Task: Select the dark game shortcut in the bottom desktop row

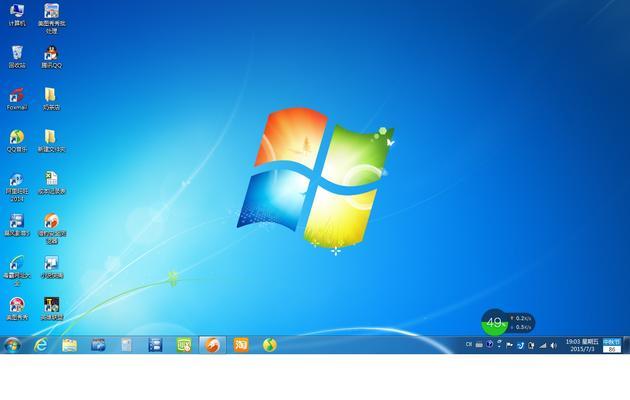Action: (51, 308)
